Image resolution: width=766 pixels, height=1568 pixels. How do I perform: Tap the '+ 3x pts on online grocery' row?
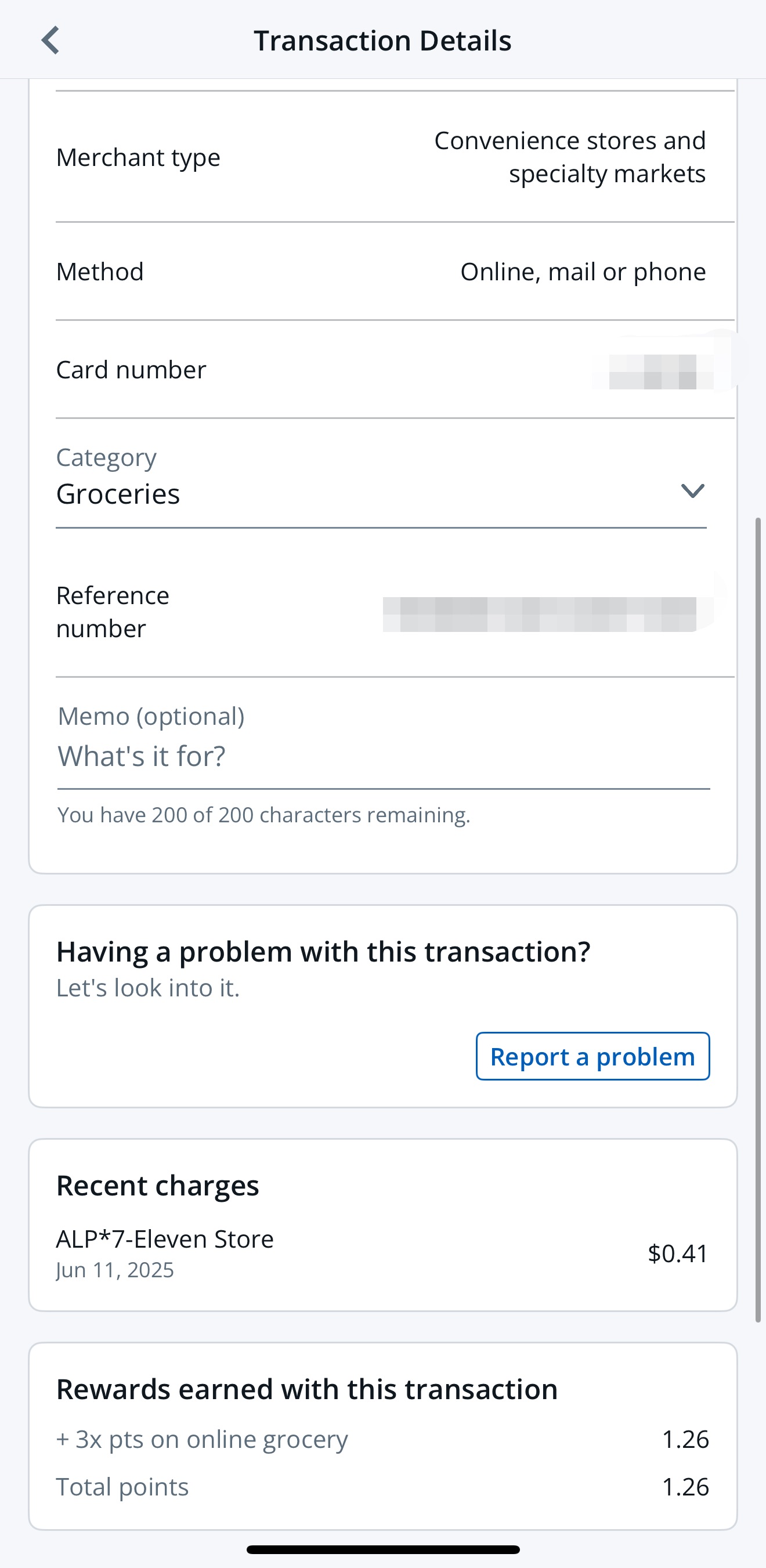pyautogui.click(x=382, y=1440)
